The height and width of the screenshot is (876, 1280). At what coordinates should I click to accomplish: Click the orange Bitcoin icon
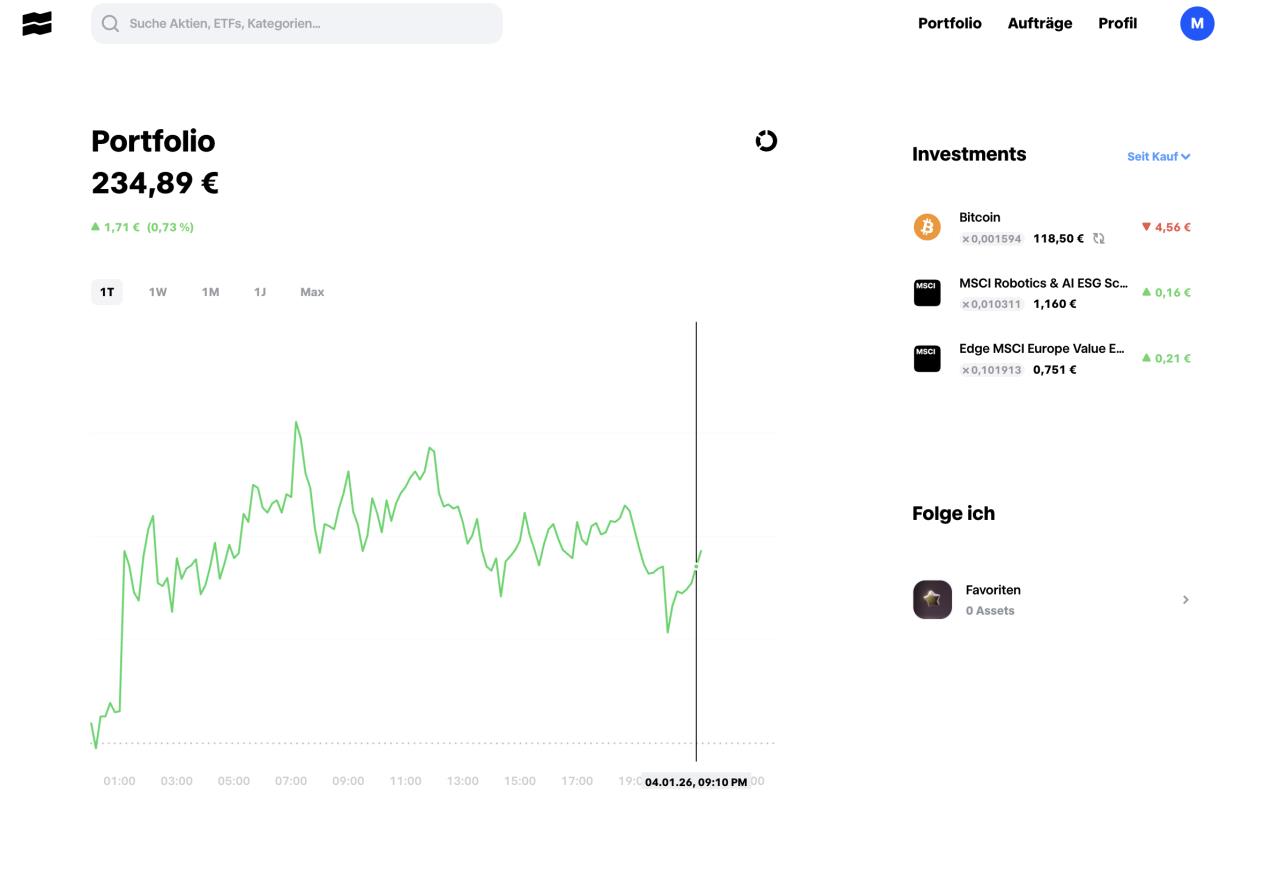point(927,227)
